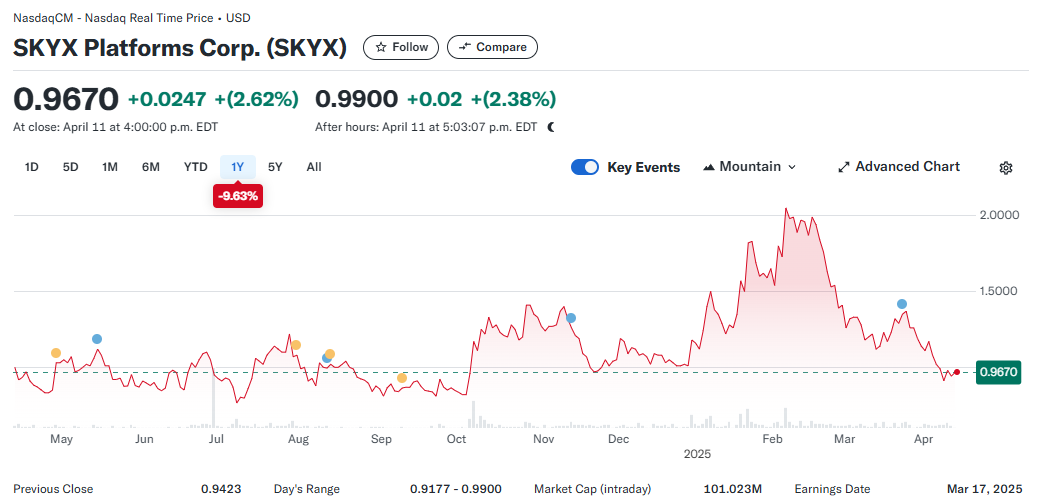Click the after-hours moon icon

[x=551, y=127]
